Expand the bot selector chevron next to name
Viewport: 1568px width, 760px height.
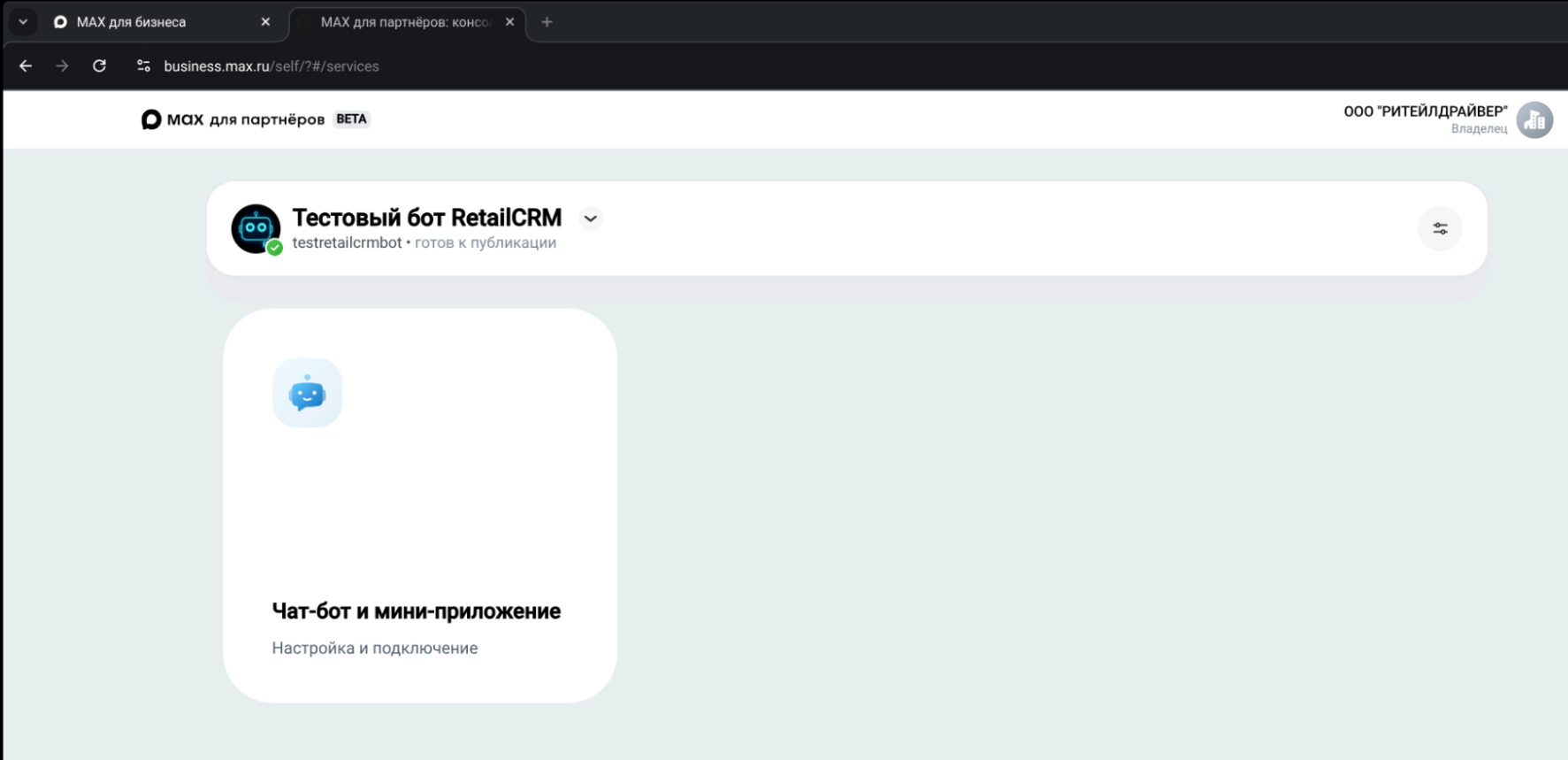point(591,219)
